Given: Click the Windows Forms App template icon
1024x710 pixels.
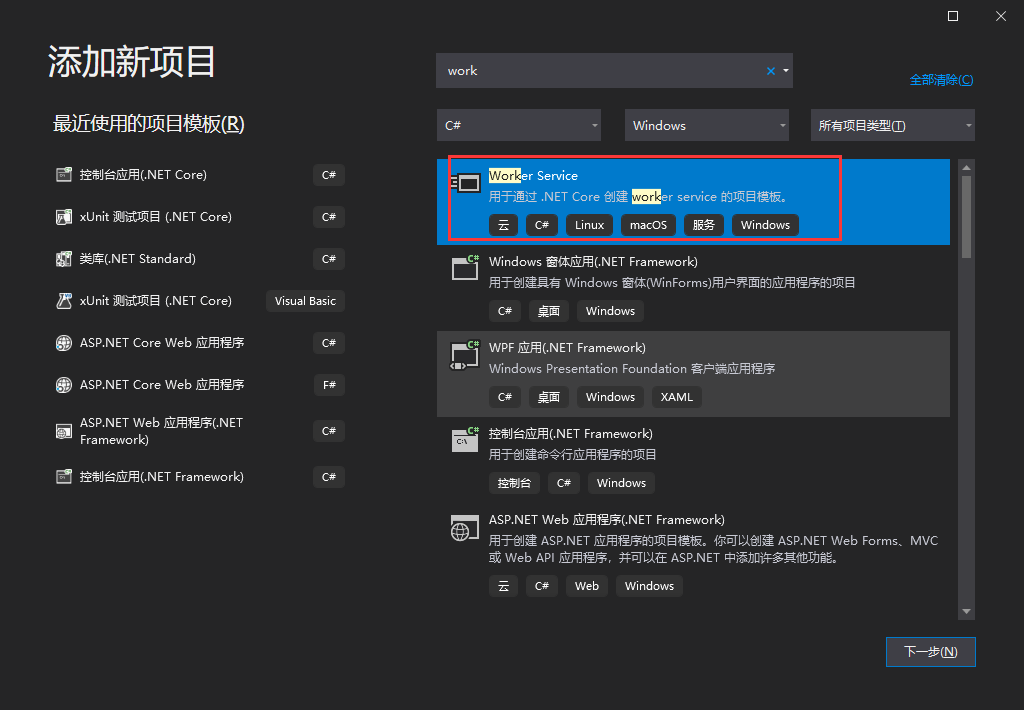Looking at the screenshot, I should point(465,268).
